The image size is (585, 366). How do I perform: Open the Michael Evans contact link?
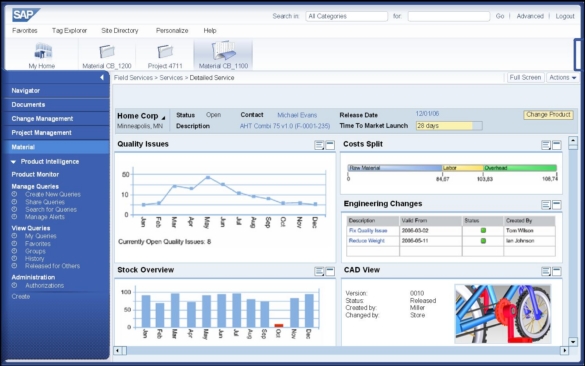[297, 115]
